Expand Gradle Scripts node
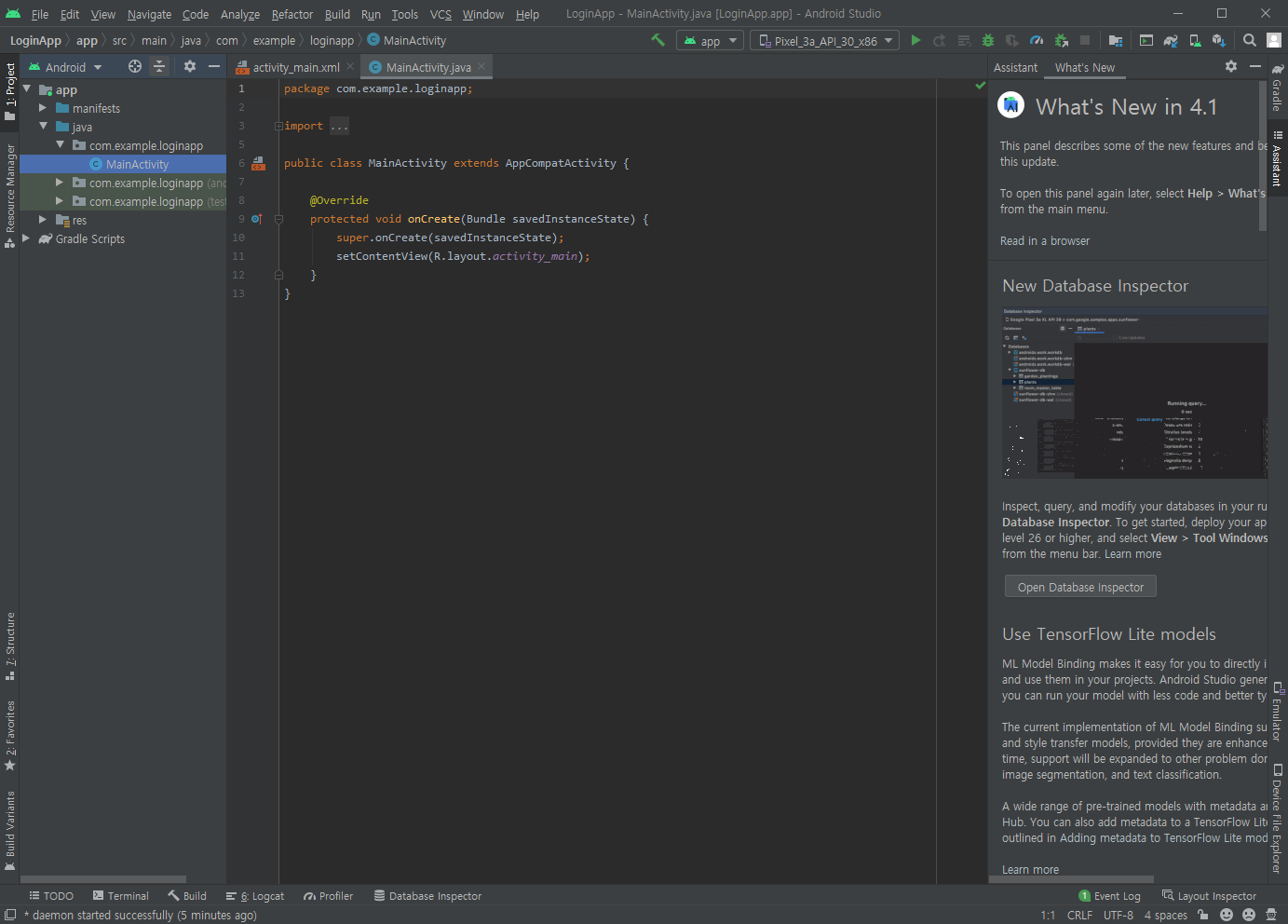The image size is (1288, 924). pyautogui.click(x=27, y=238)
